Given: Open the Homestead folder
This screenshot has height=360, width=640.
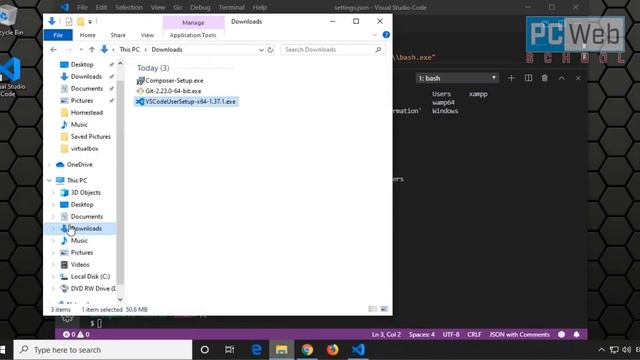Looking at the screenshot, I should (86, 112).
